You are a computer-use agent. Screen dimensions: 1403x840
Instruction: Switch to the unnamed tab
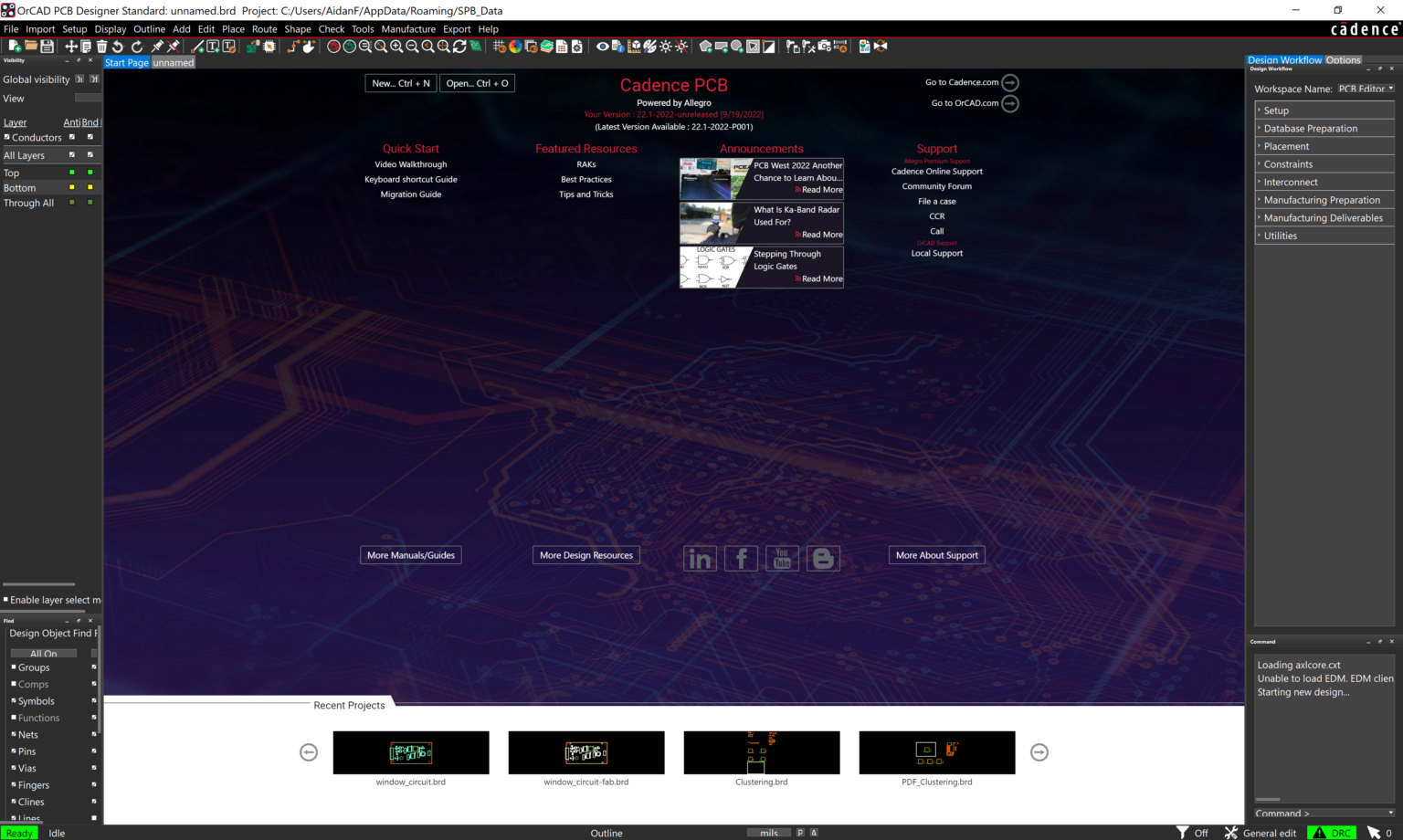click(x=173, y=63)
